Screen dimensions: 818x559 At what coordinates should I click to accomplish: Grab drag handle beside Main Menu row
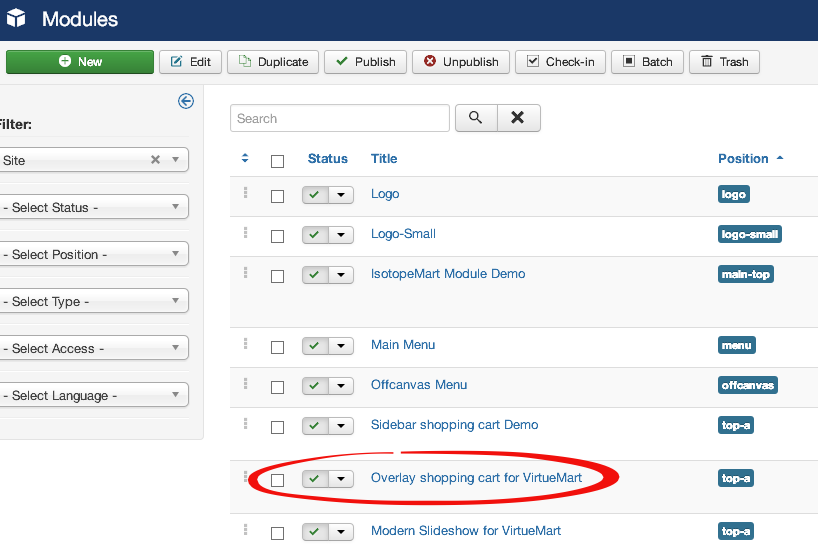pyautogui.click(x=245, y=344)
